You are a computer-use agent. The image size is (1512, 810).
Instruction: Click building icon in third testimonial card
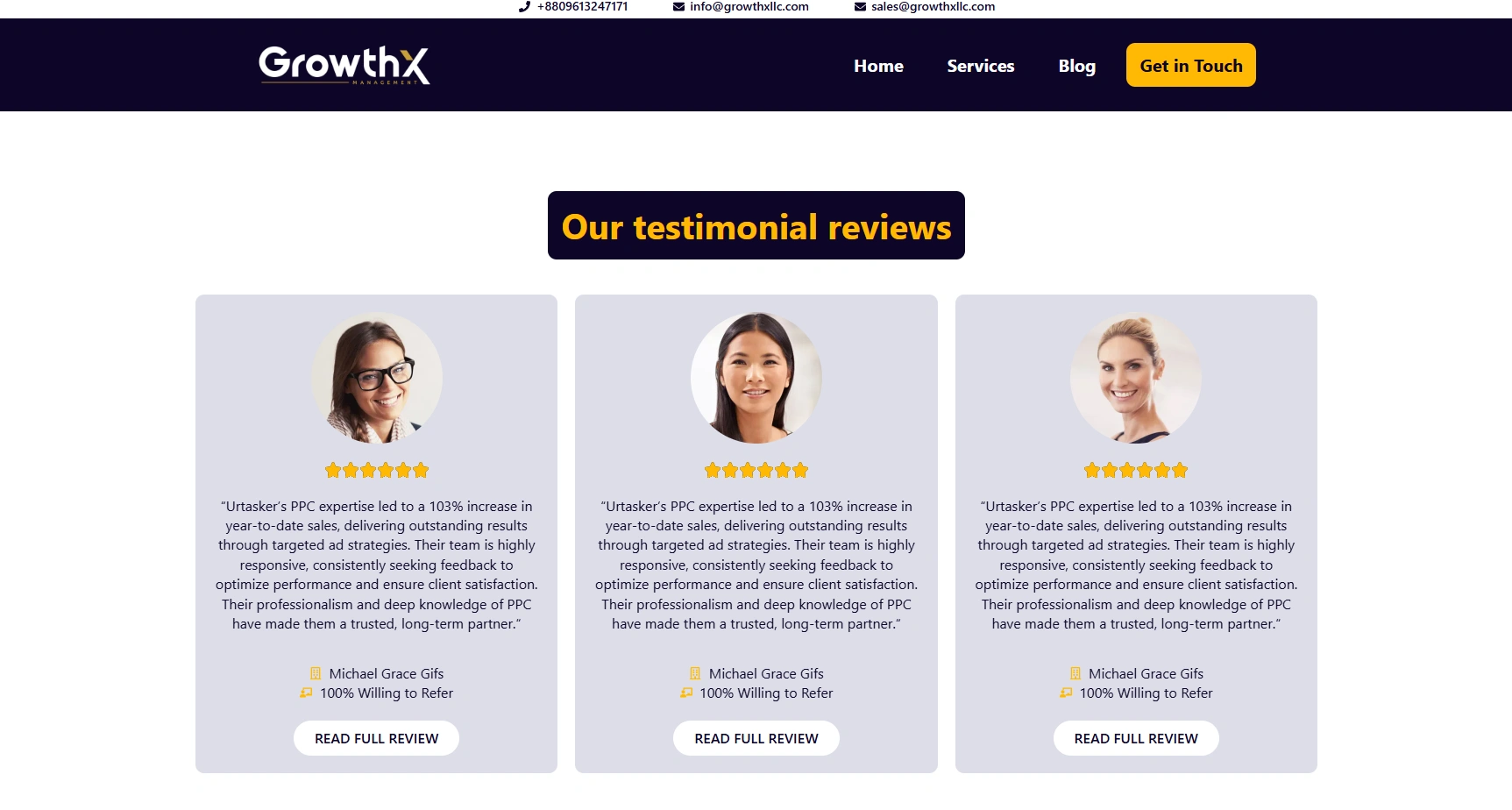1075,673
